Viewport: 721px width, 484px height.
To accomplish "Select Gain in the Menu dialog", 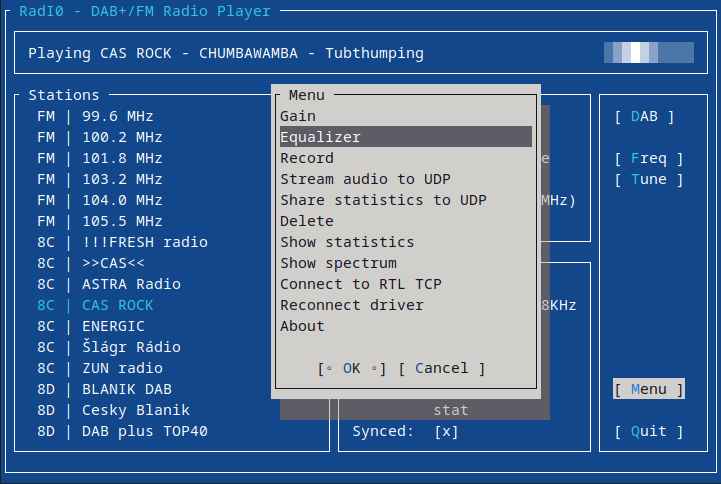I will click(x=406, y=116).
